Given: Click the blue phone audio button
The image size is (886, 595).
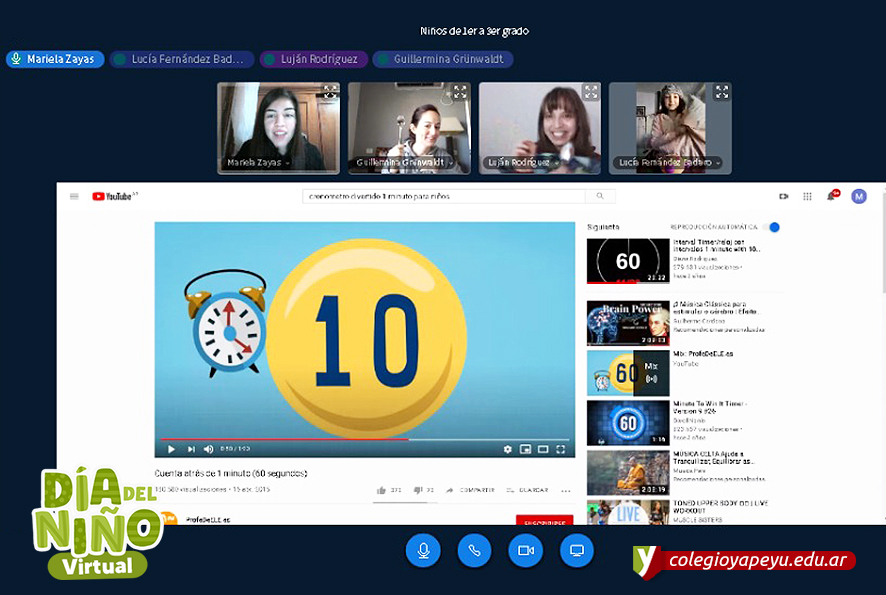Looking at the screenshot, I should click(x=474, y=551).
